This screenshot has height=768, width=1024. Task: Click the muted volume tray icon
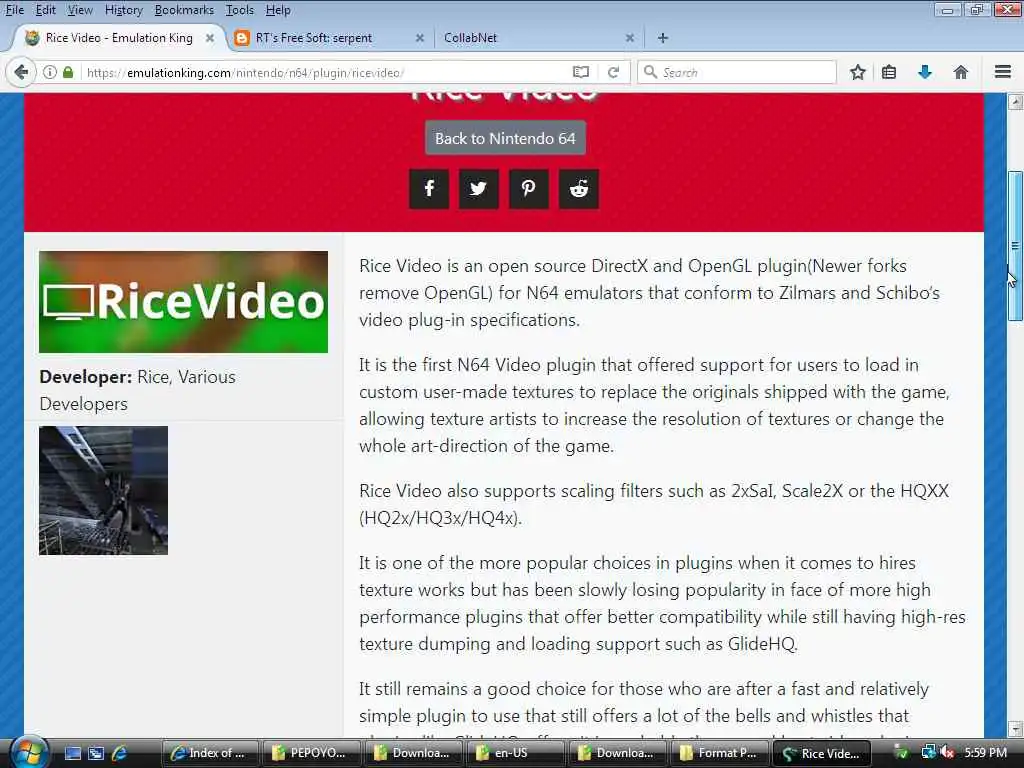coord(948,753)
